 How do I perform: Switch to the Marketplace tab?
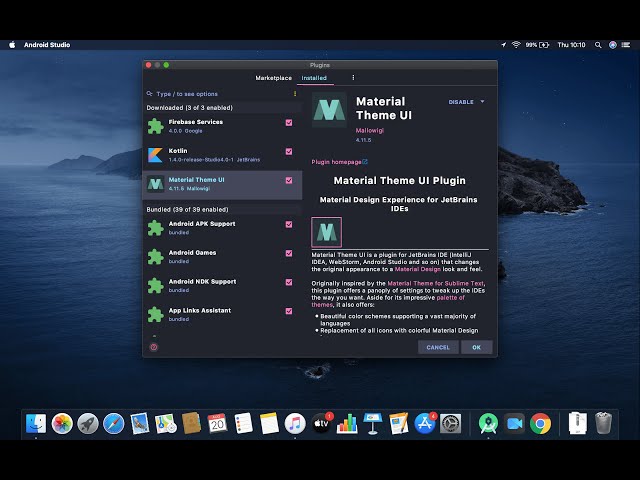click(x=273, y=78)
